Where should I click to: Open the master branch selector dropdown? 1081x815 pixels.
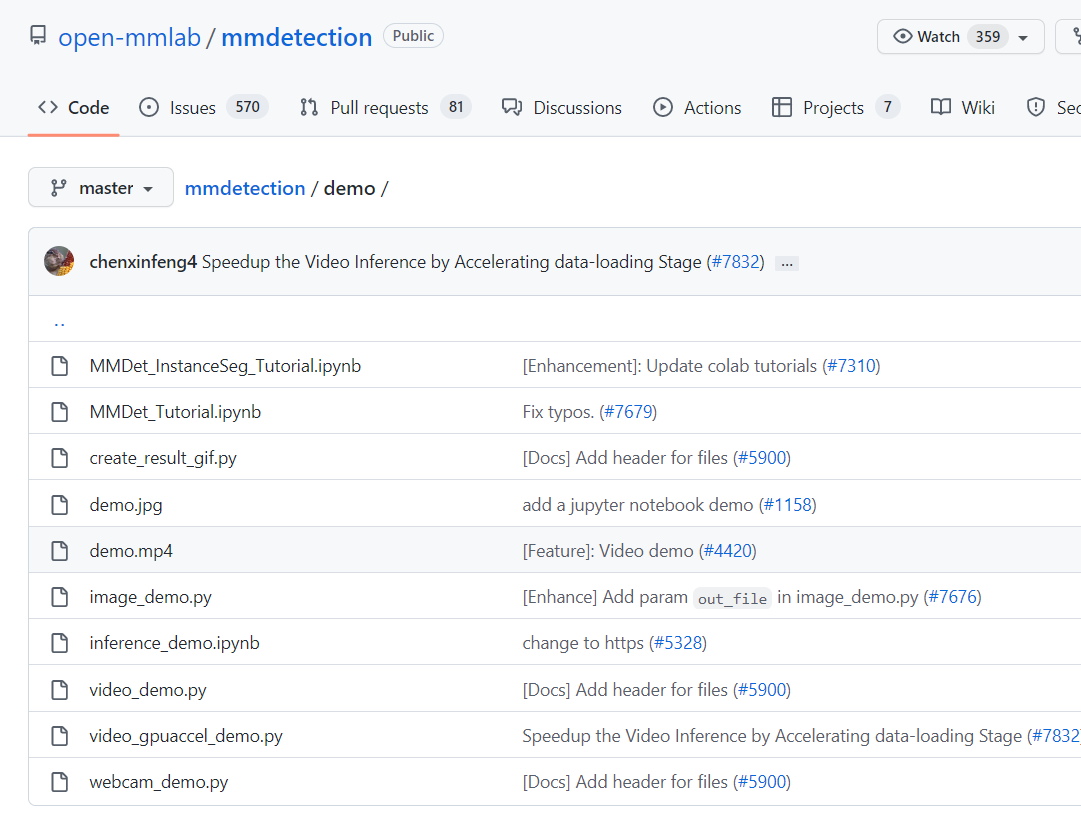coord(101,187)
